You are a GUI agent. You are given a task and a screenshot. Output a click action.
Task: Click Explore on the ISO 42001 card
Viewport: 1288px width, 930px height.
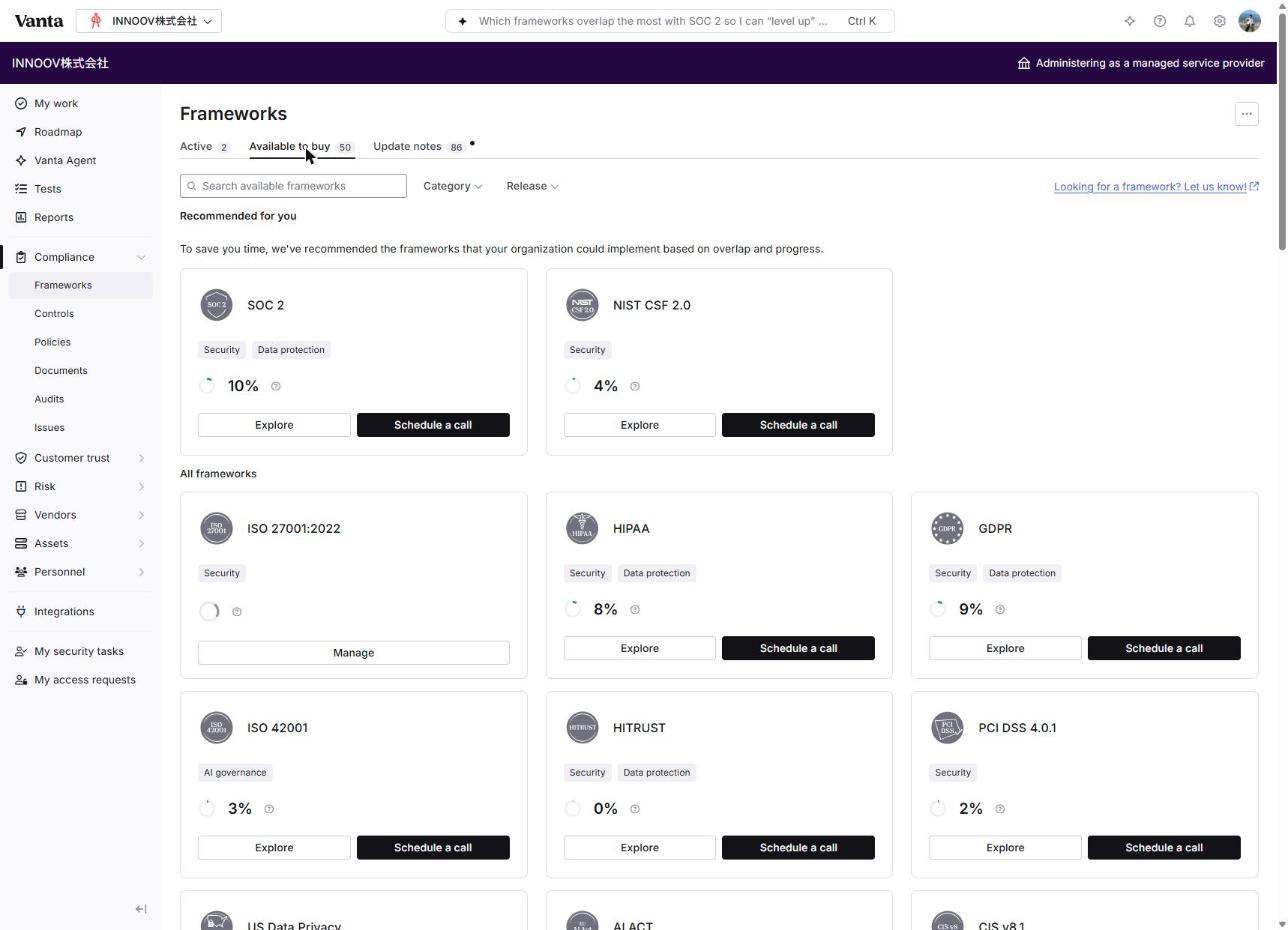274,848
